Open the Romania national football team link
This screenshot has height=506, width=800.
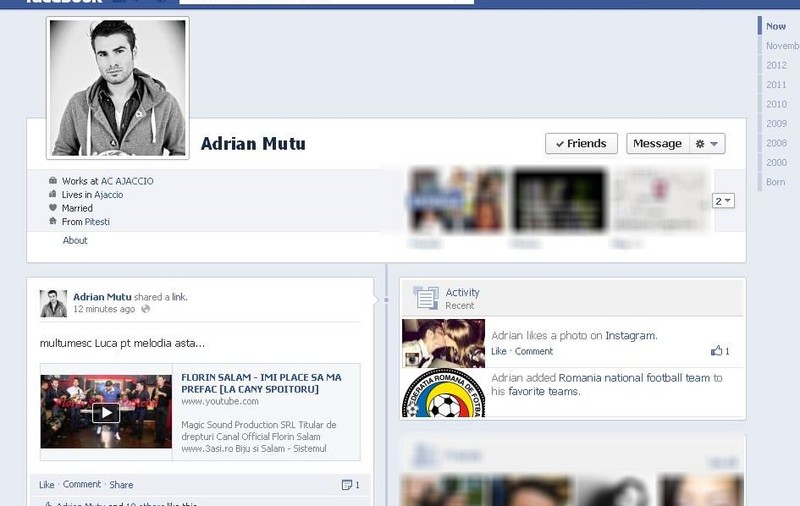[634, 378]
